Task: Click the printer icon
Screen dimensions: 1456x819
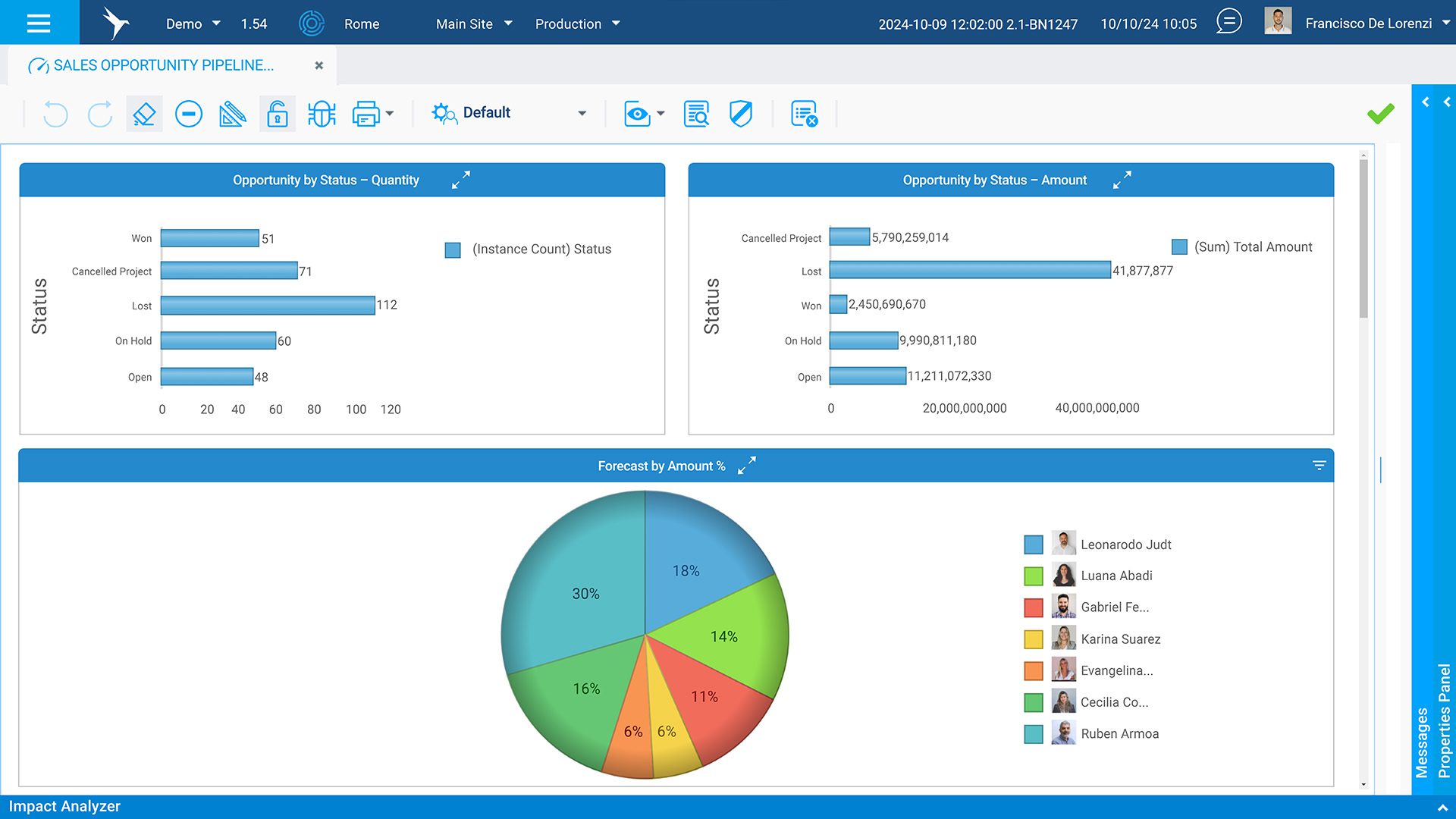Action: pos(366,115)
